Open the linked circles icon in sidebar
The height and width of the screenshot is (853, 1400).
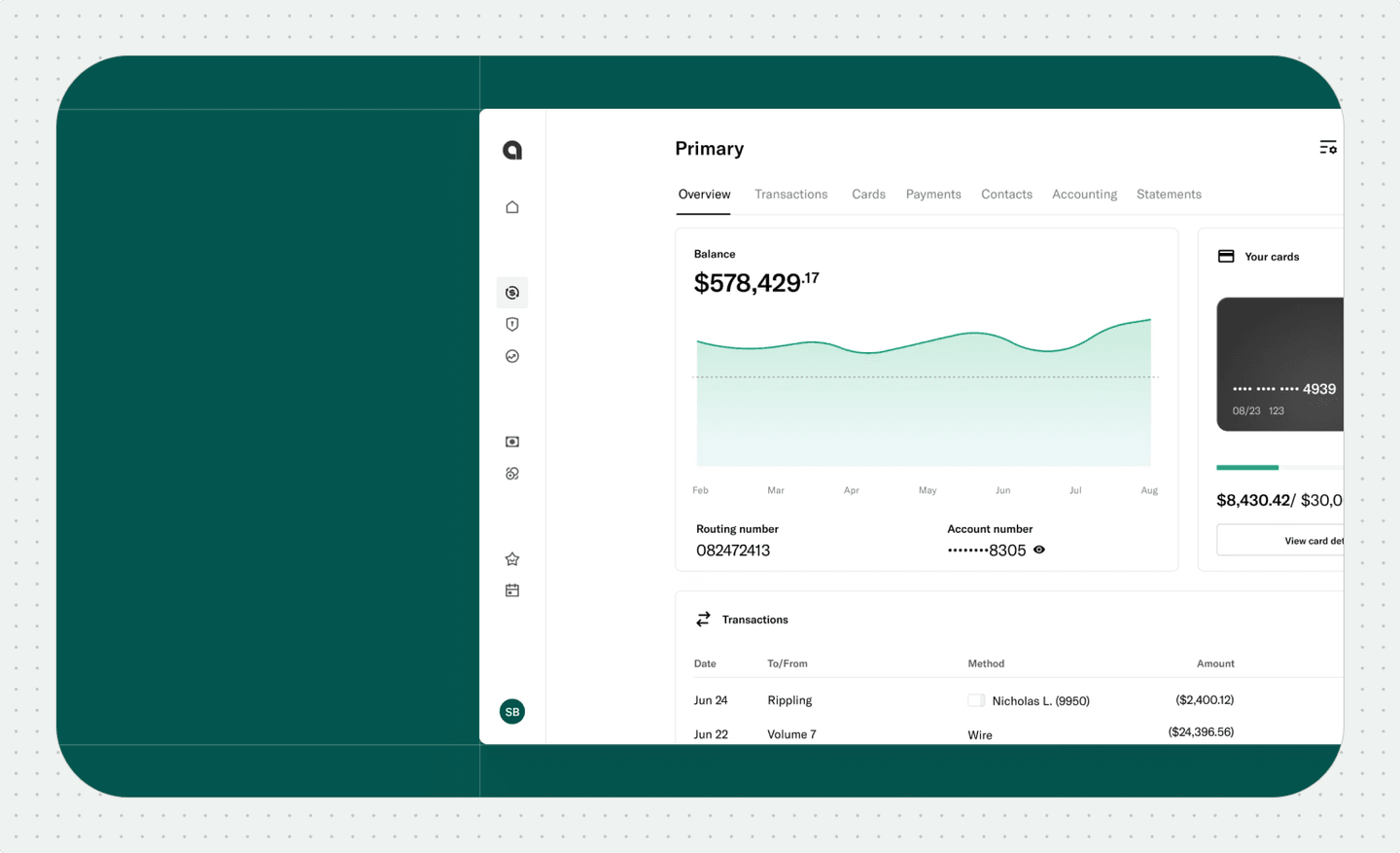[512, 474]
